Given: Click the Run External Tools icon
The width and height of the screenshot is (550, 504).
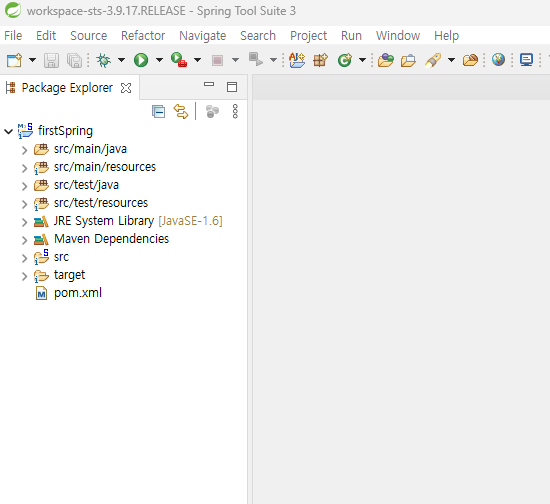Looking at the screenshot, I should pos(179,60).
